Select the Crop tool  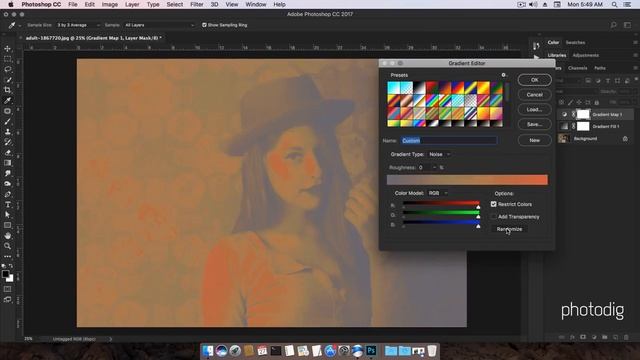click(x=7, y=90)
